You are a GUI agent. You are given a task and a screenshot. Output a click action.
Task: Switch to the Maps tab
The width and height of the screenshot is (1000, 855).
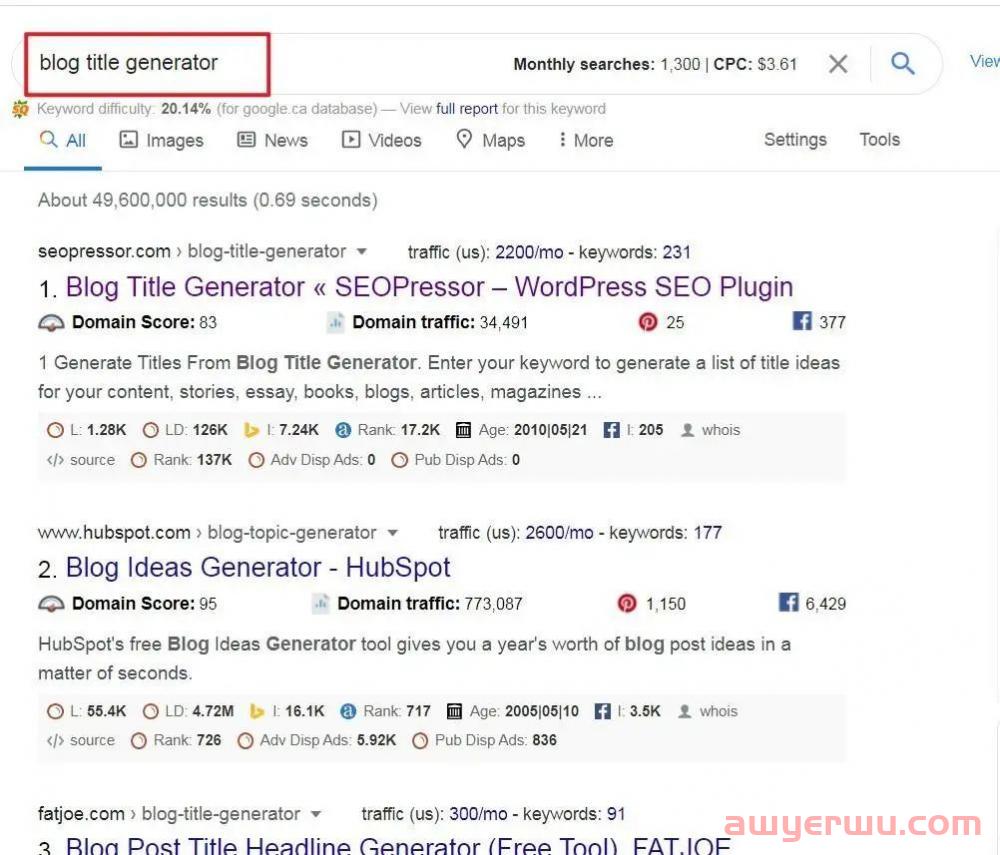(490, 140)
